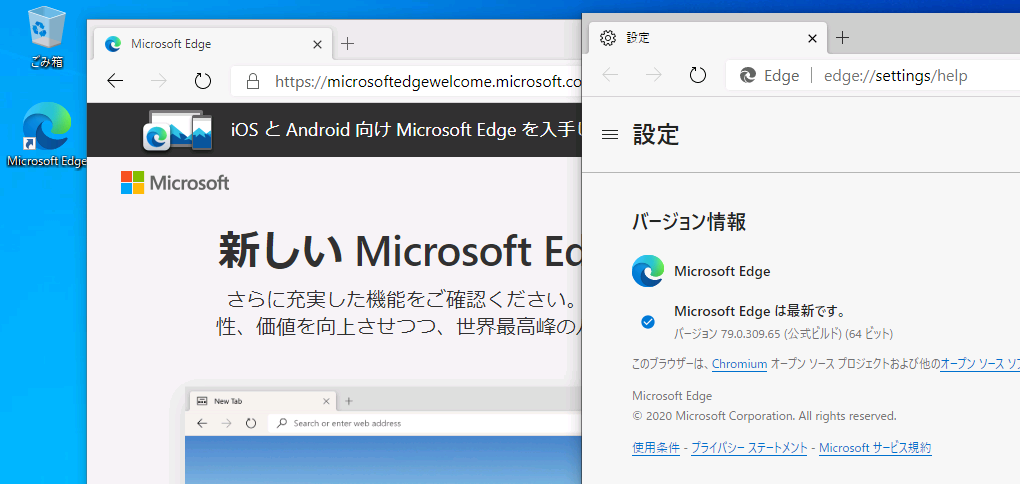Click the iOS and Android Edge banner image
This screenshot has width=1020, height=484.
(x=178, y=130)
